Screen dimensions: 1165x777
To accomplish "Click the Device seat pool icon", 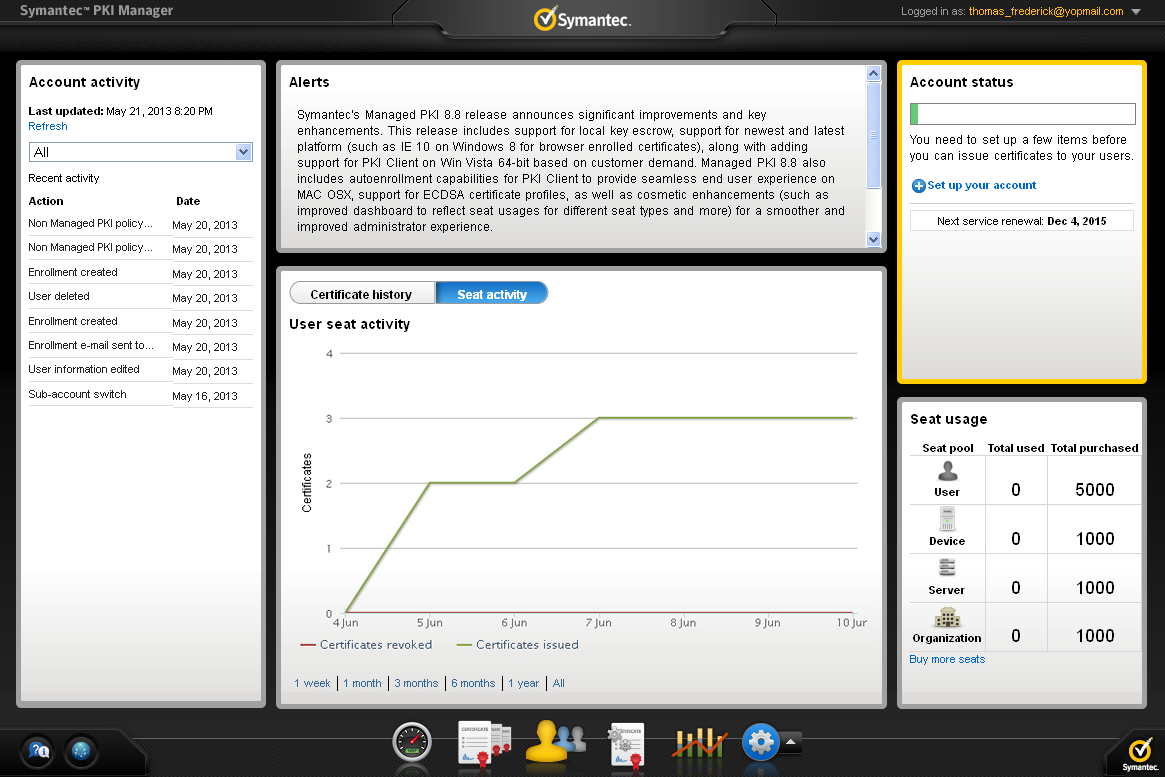I will click(947, 519).
